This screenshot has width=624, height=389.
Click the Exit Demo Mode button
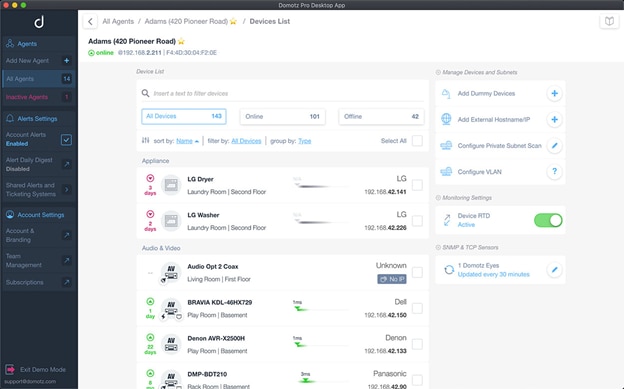(x=36, y=369)
